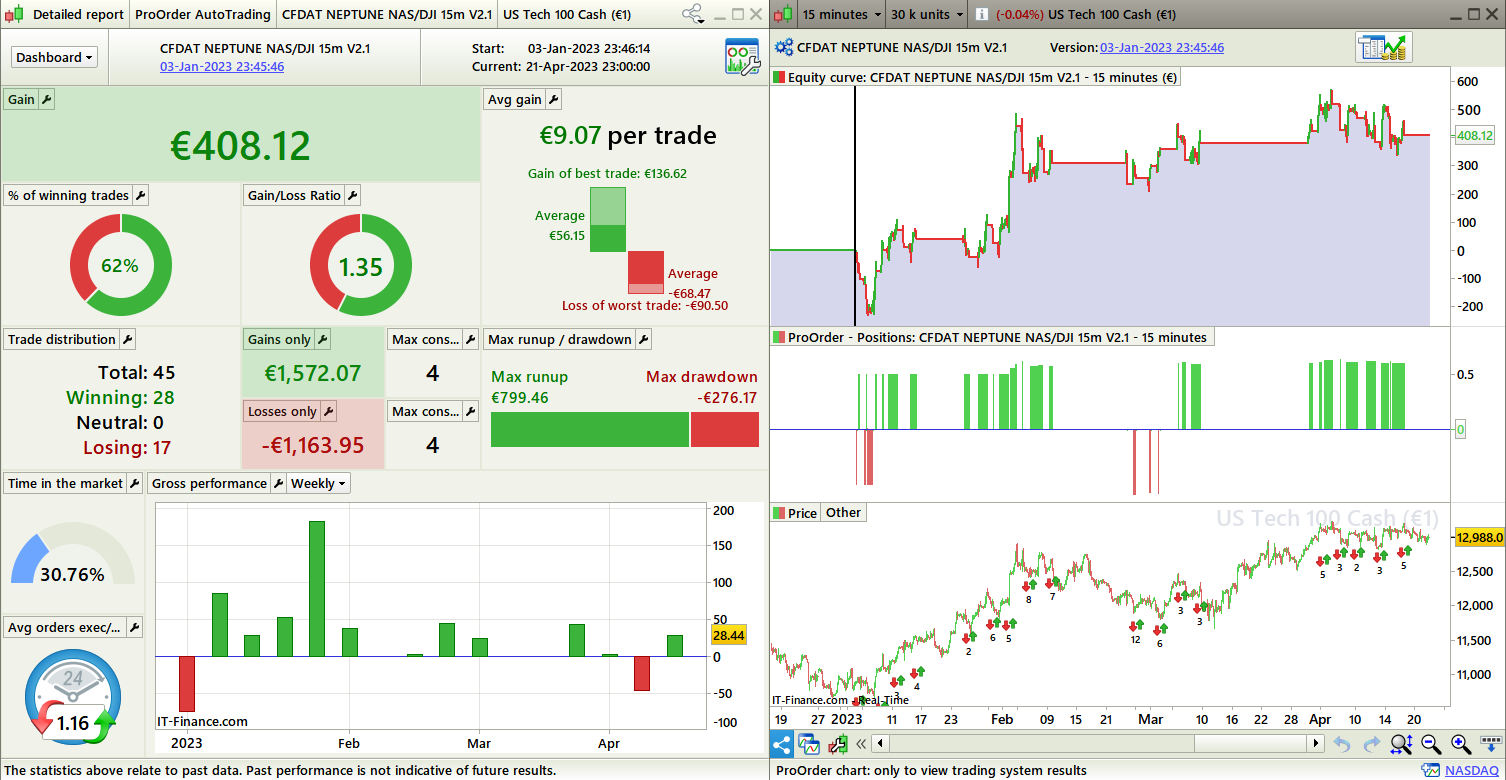Collapse toolbar with double left chevron
This screenshot has width=1506, height=780.
pyautogui.click(x=860, y=743)
